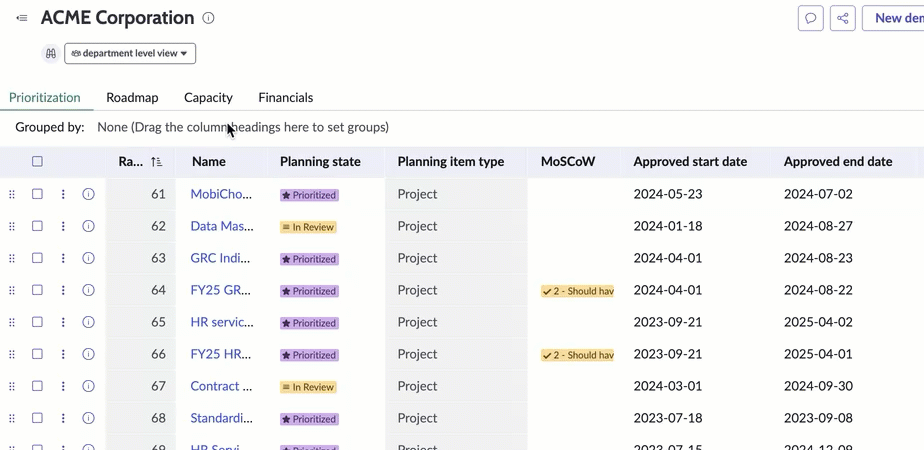The height and width of the screenshot is (450, 924).
Task: Show info for rank 65 HR servic row
Action: click(x=88, y=322)
